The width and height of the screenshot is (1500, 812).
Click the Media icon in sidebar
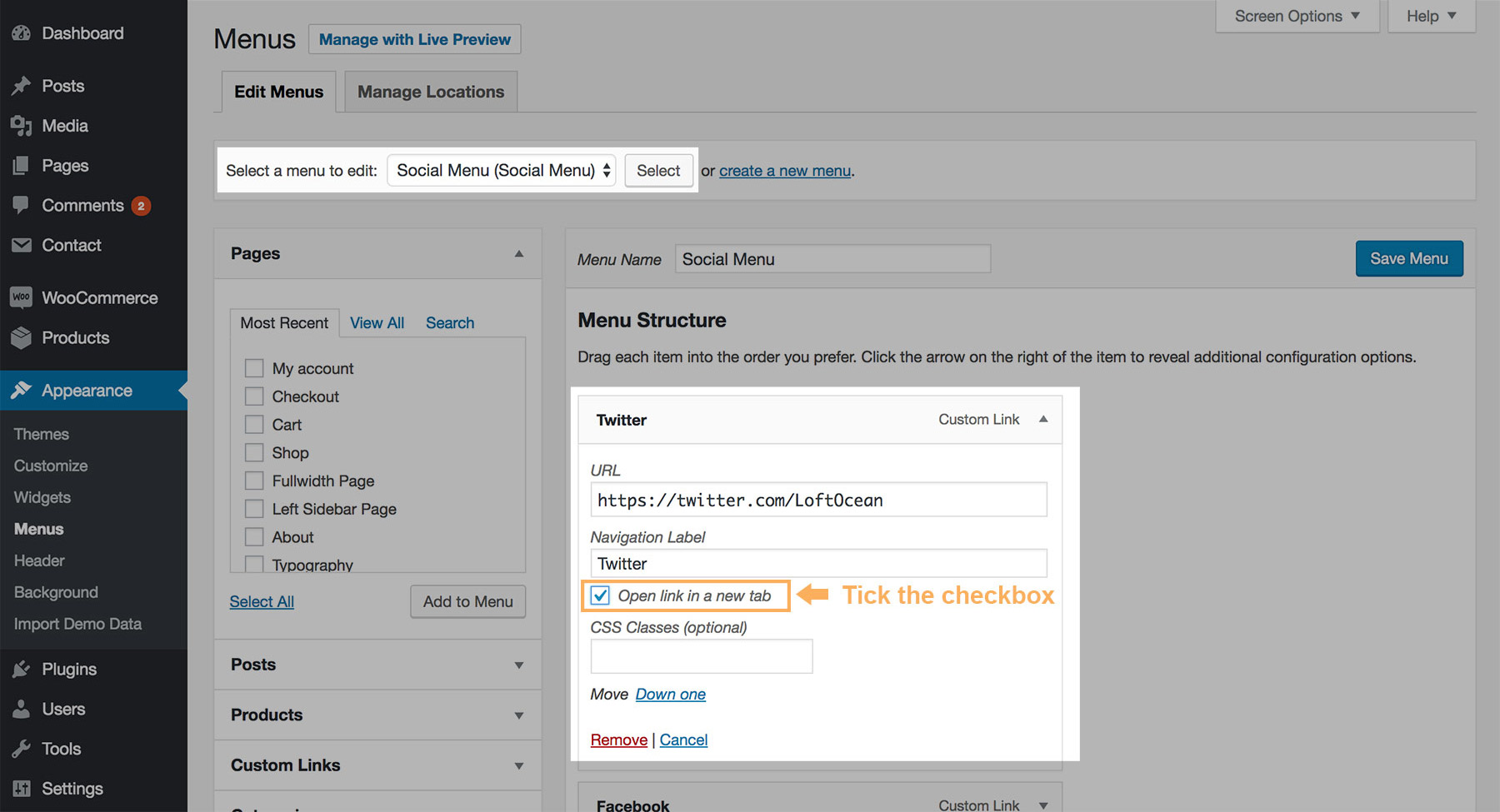pos(21,126)
